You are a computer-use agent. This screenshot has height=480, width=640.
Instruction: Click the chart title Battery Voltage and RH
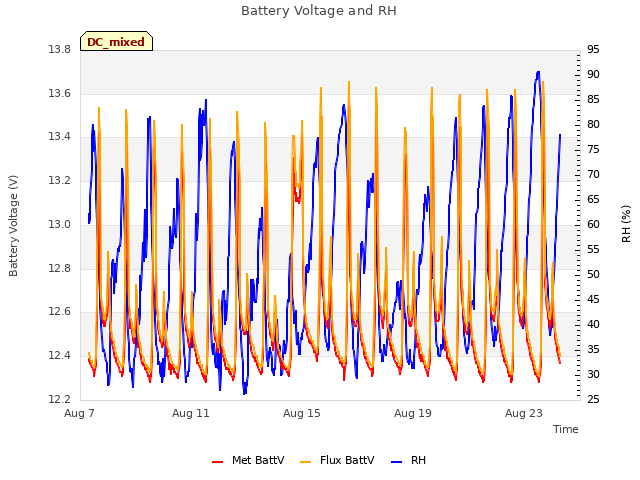[x=319, y=11]
